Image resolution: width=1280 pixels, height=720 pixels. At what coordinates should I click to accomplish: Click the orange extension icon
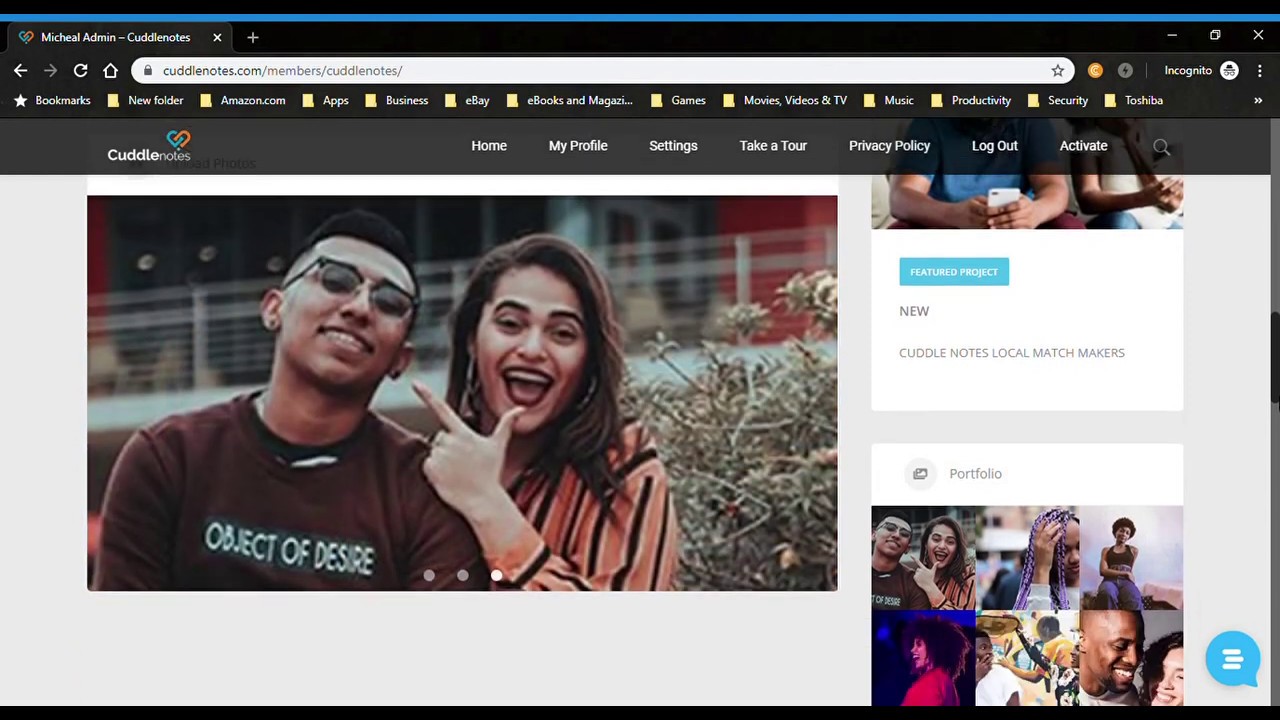click(x=1095, y=70)
